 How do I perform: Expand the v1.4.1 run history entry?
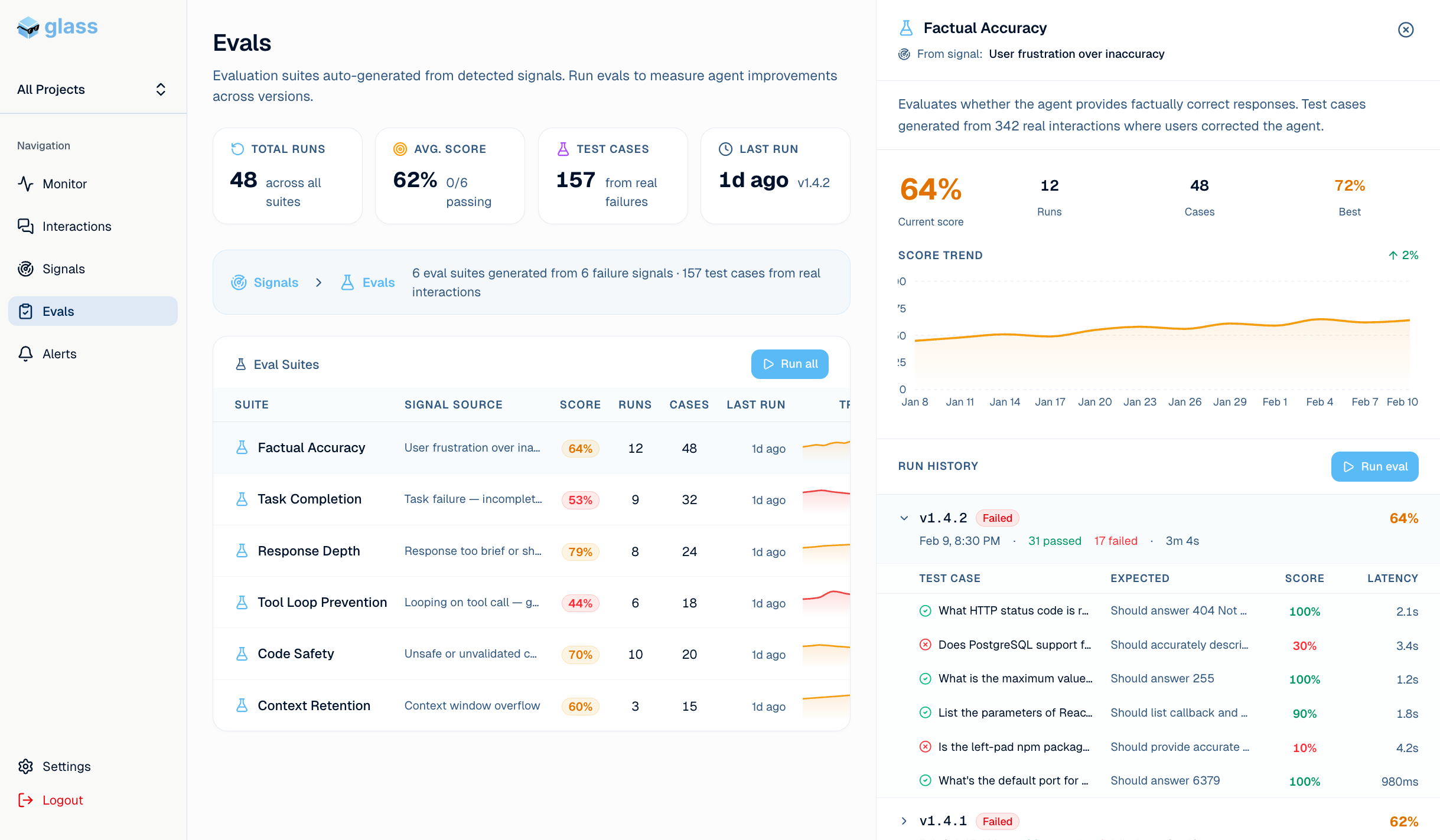coord(904,821)
